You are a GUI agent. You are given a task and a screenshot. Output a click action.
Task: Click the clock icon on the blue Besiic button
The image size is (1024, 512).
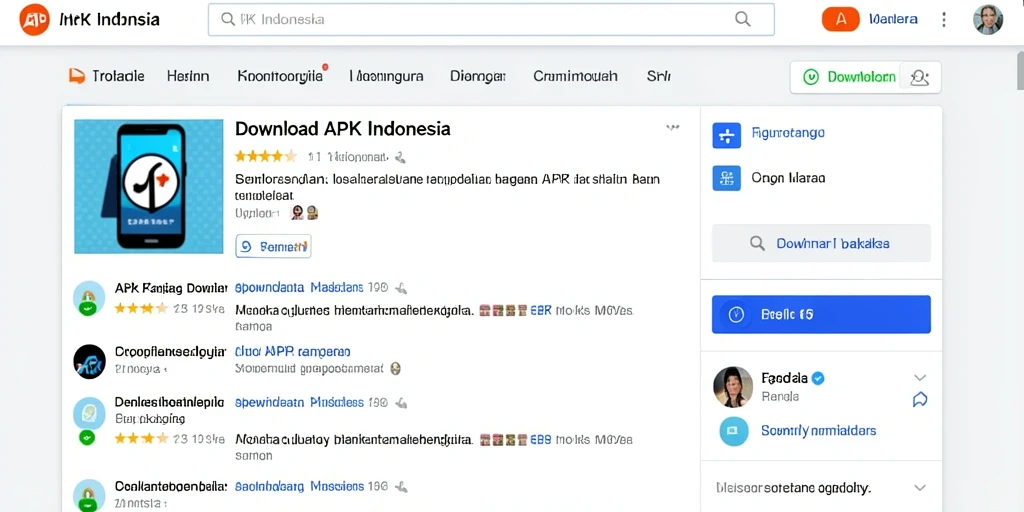736,314
